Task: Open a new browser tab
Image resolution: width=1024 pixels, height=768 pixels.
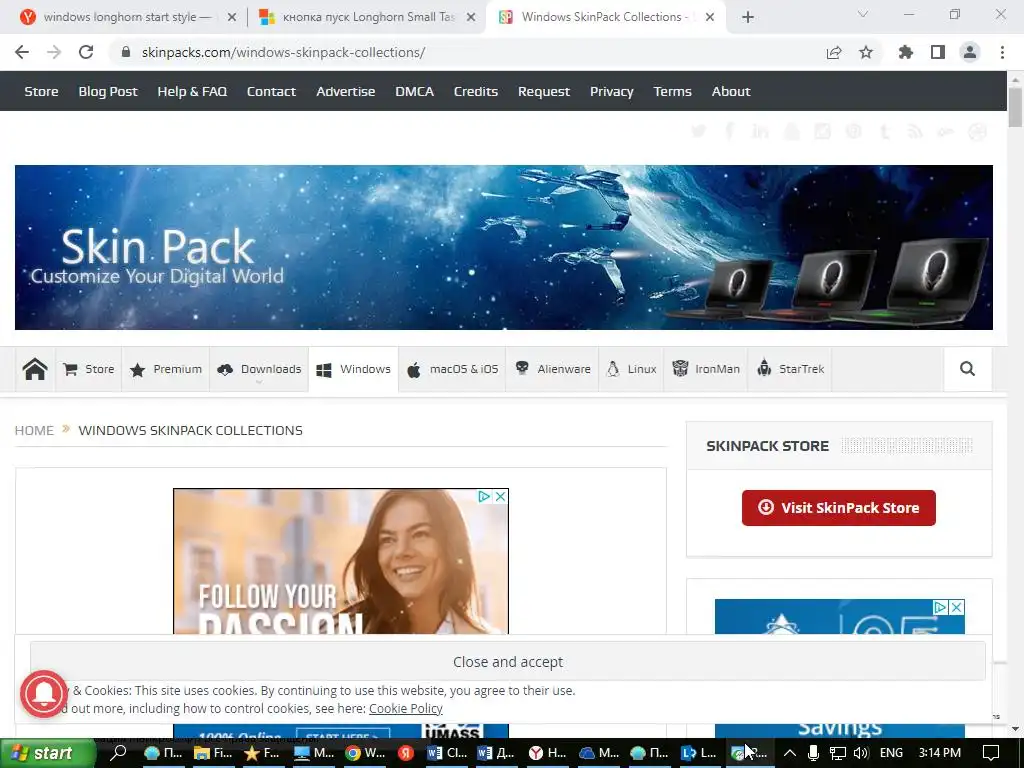Action: click(748, 17)
